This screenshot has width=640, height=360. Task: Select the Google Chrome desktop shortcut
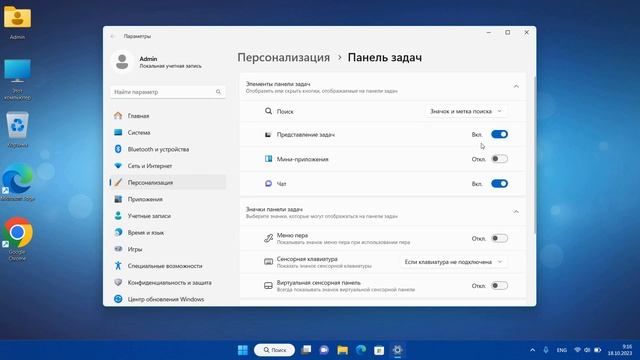click(x=17, y=239)
